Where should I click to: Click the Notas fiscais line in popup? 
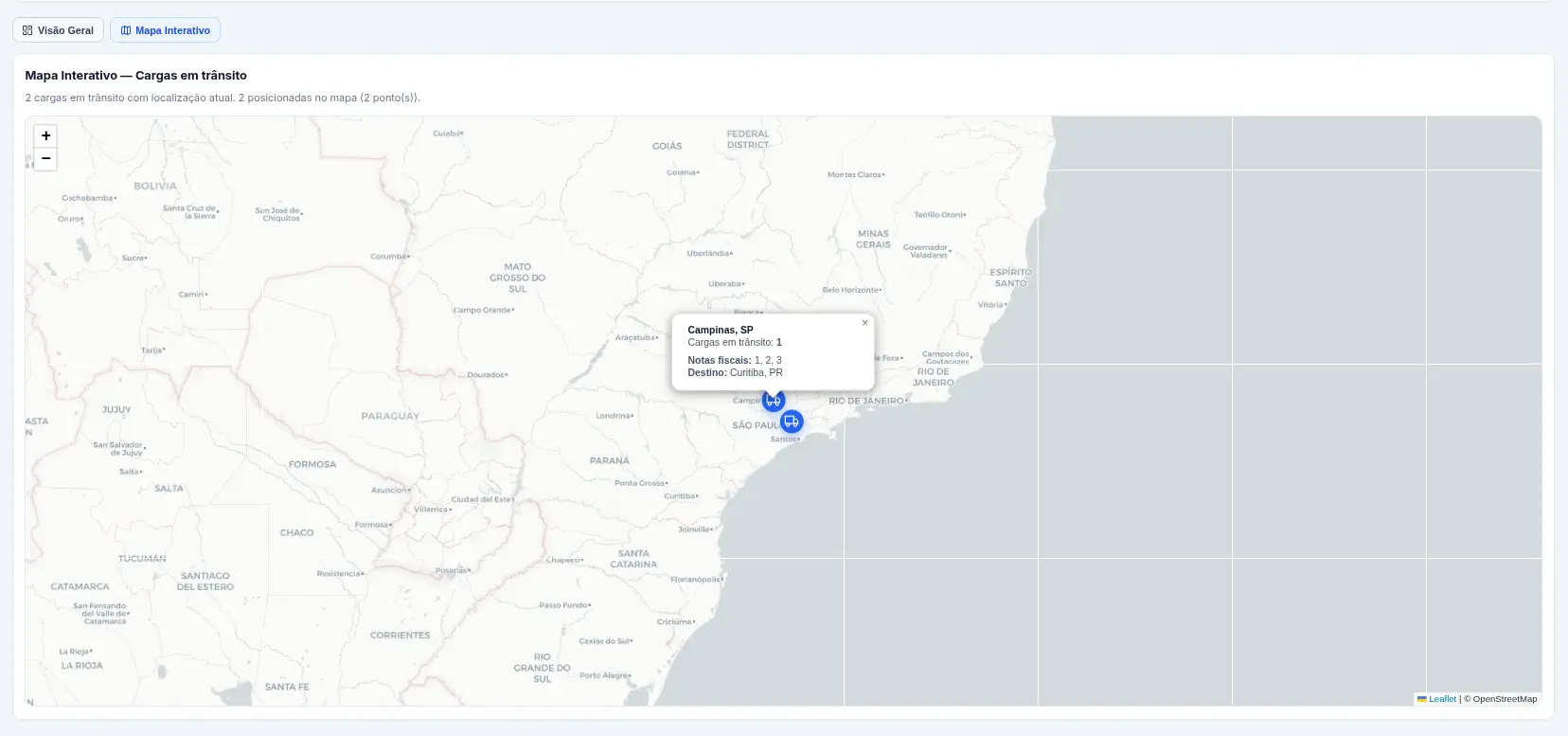tap(735, 360)
